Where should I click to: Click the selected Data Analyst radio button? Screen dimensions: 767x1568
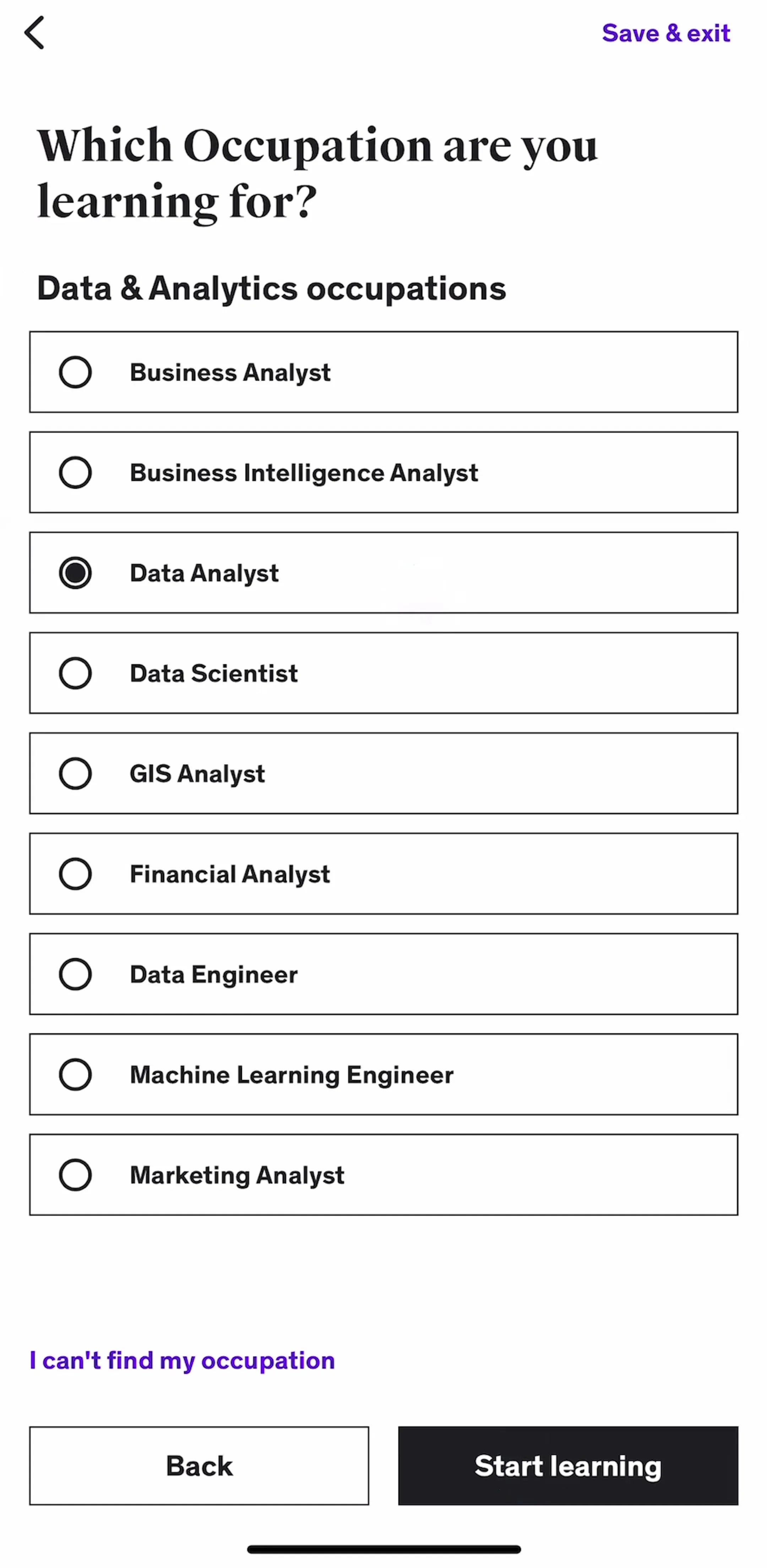tap(75, 573)
